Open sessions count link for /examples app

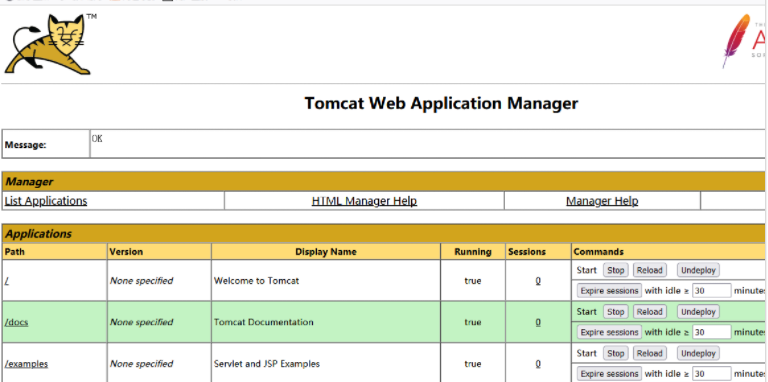click(538, 364)
